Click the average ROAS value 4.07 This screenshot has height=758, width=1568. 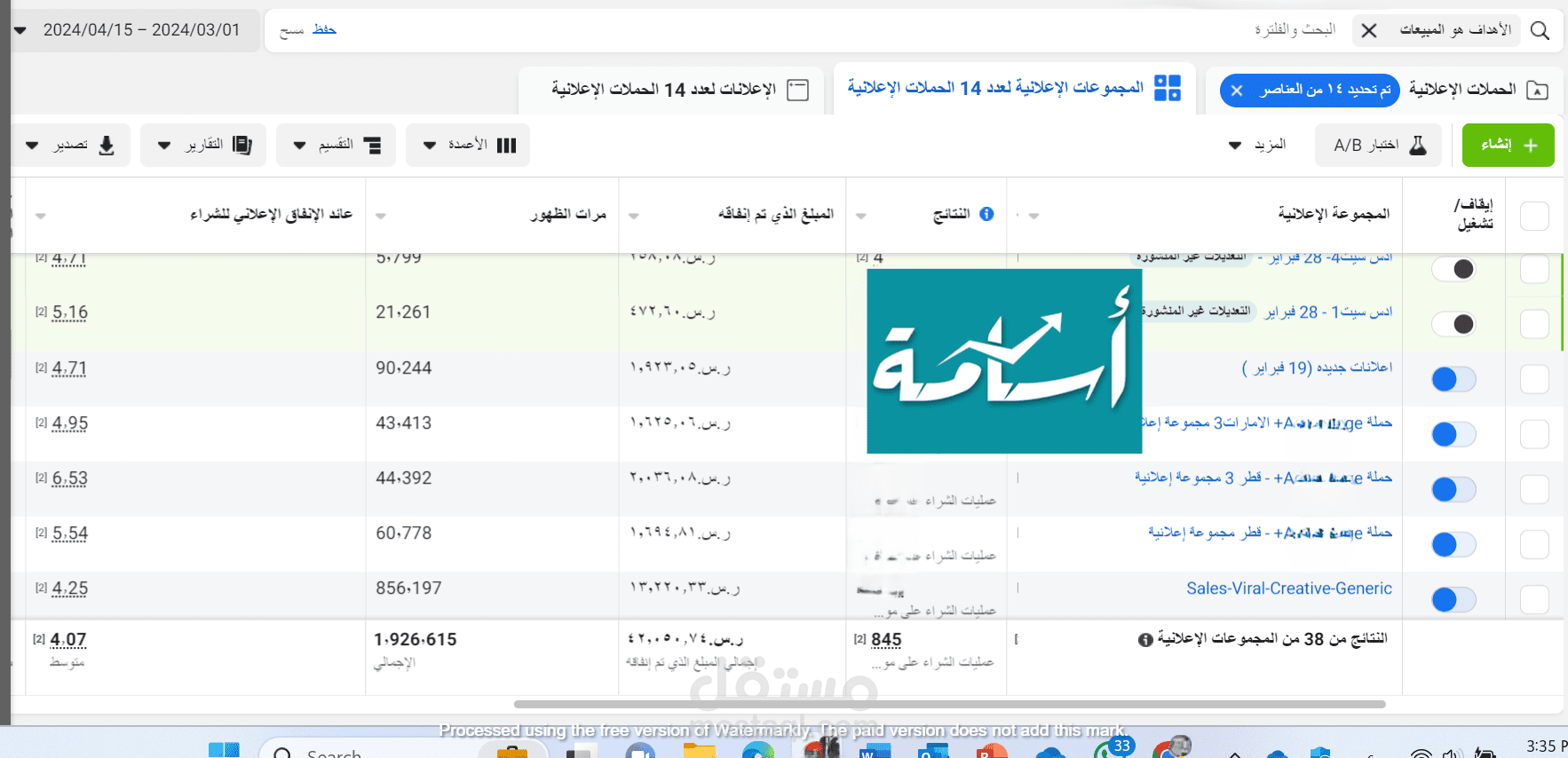pyautogui.click(x=68, y=640)
